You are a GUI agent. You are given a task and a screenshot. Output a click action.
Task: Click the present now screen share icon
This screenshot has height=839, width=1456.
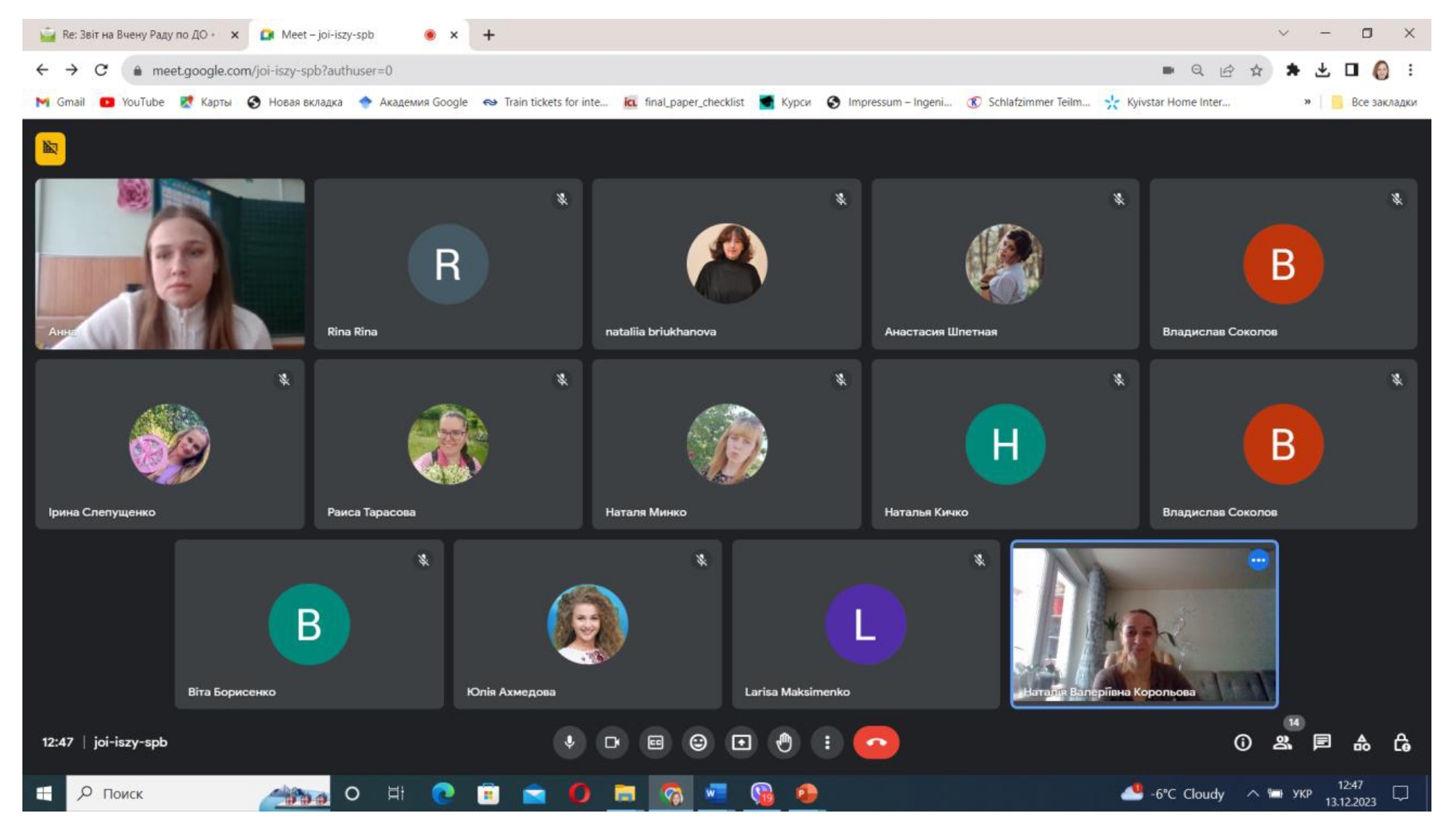click(x=741, y=742)
